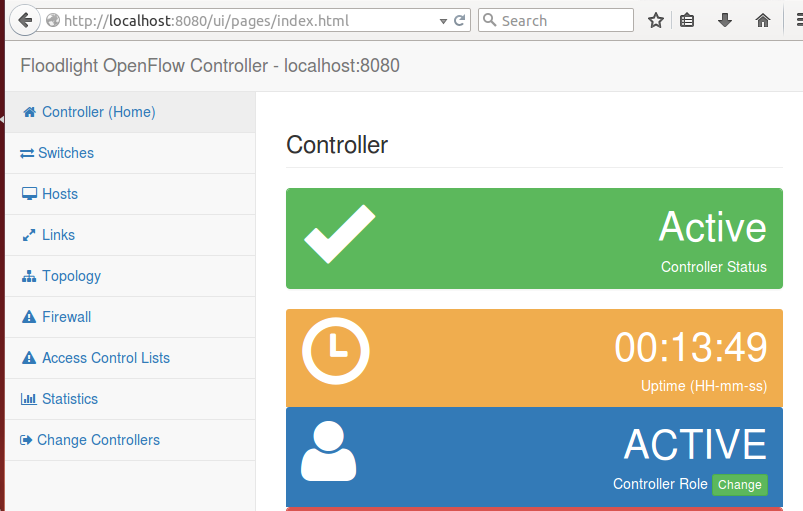
Task: Click the Controller Status label
Action: tap(713, 267)
